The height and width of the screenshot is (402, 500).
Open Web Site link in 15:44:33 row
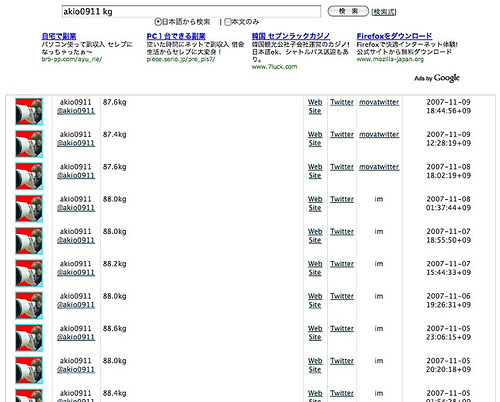pyautogui.click(x=315, y=268)
